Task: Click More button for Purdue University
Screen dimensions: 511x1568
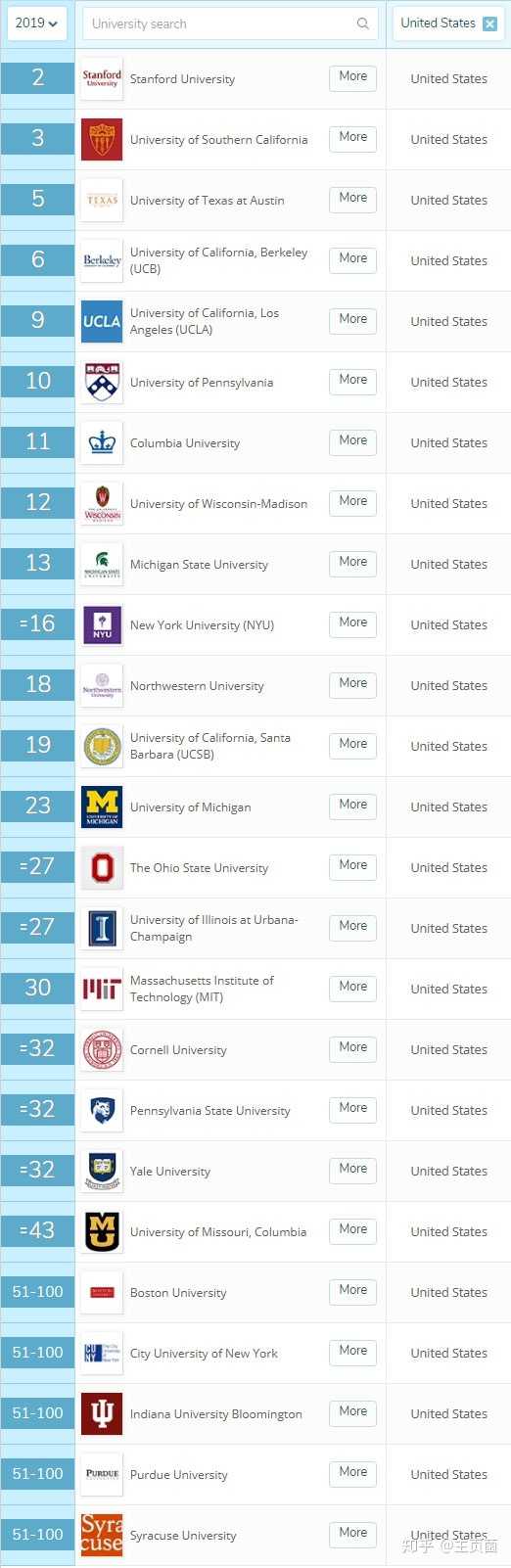Action: point(353,1473)
